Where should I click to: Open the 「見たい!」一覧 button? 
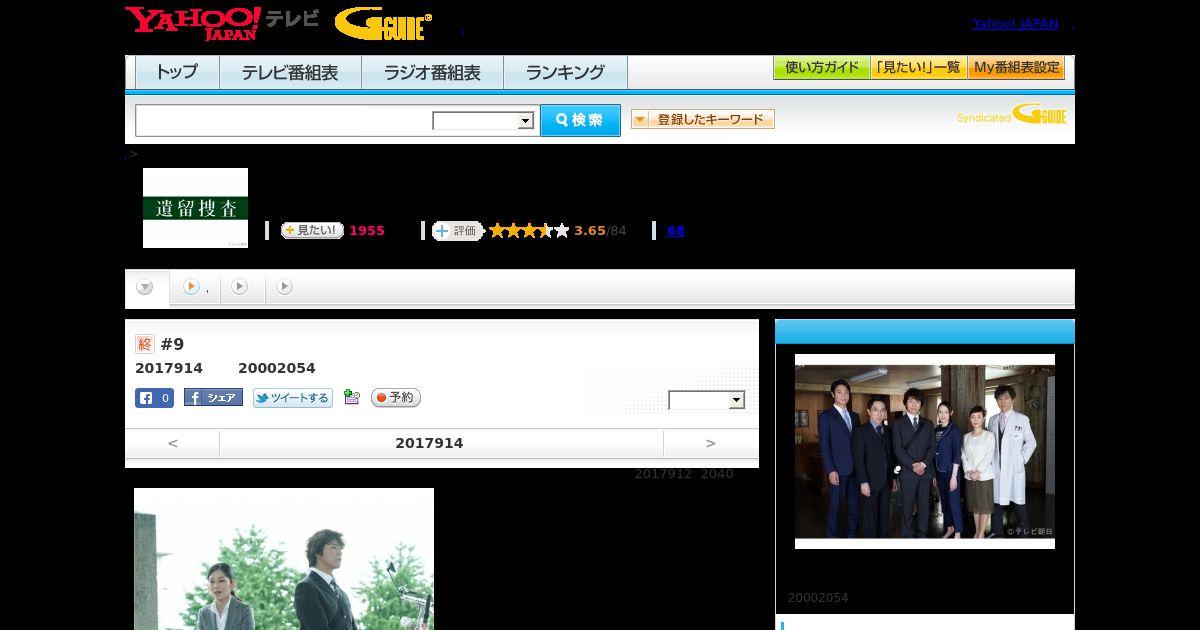point(918,68)
